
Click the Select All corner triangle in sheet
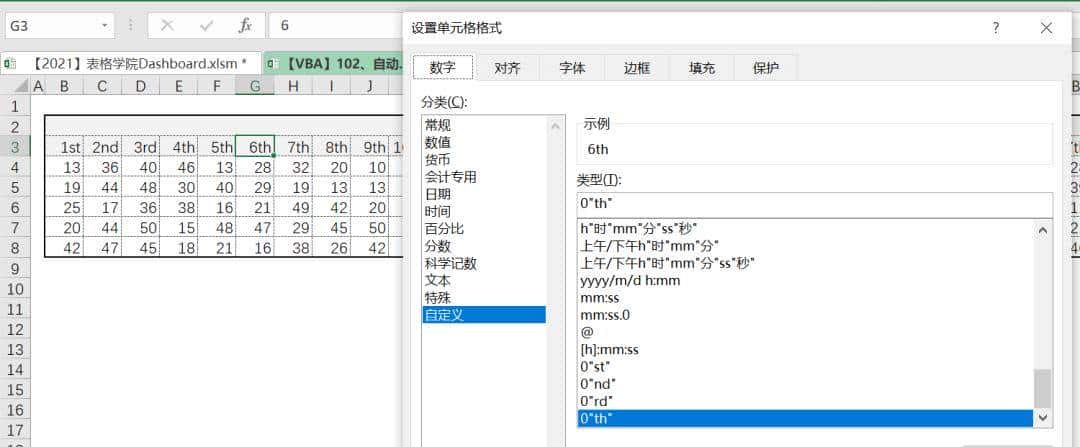point(21,86)
